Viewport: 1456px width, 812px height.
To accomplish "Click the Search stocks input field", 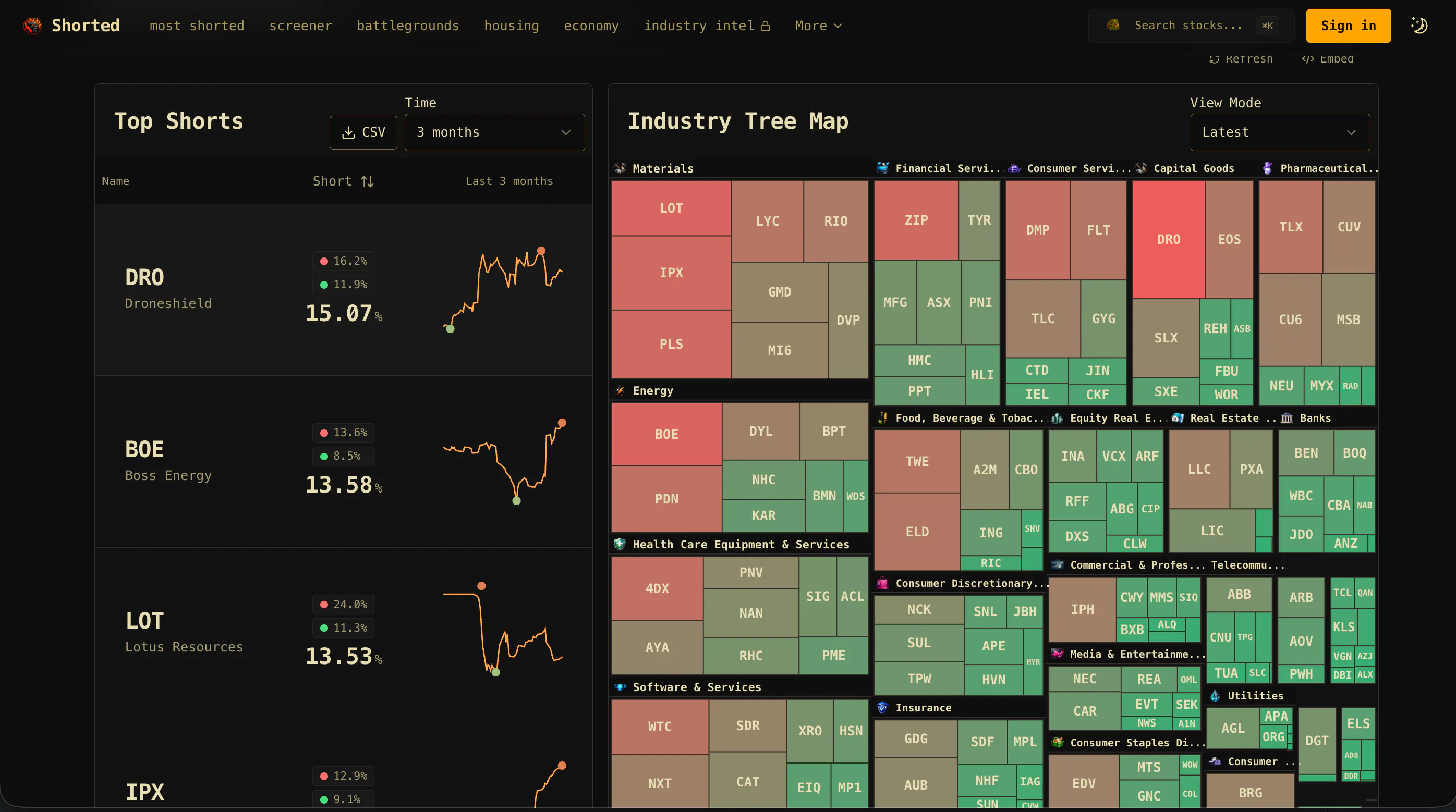I will tap(1191, 26).
